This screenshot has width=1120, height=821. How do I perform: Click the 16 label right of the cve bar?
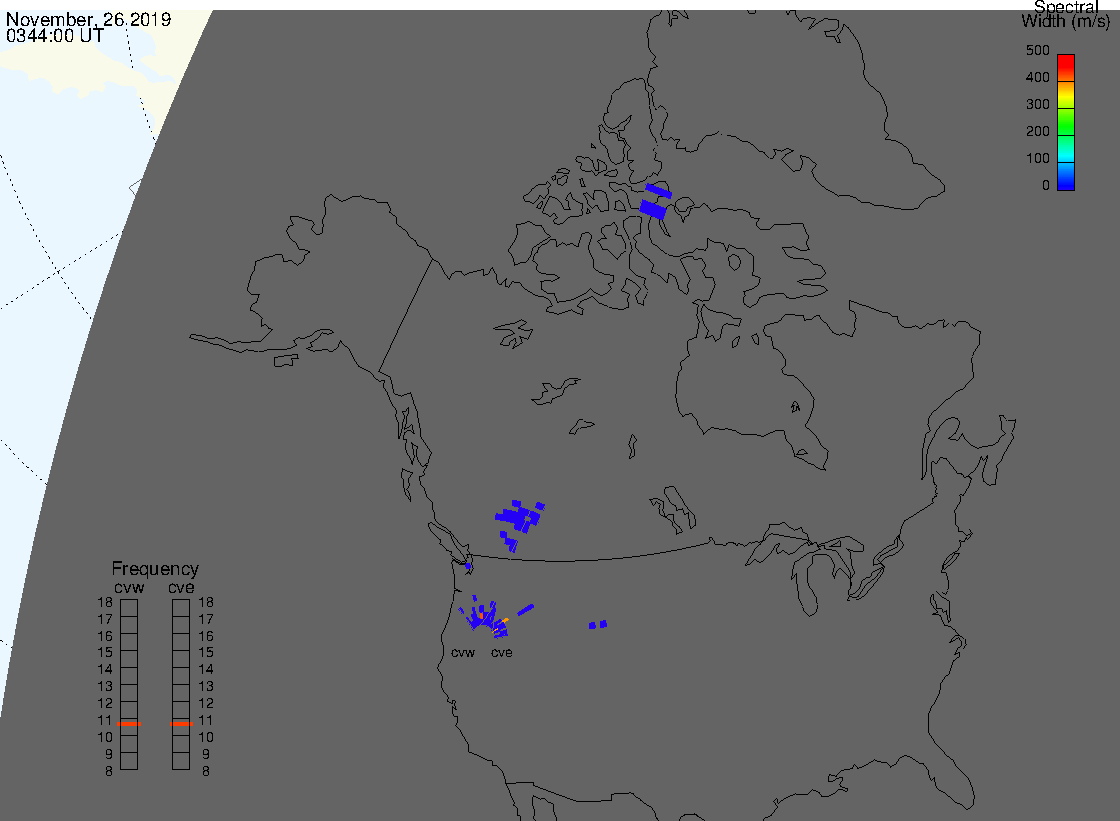[x=206, y=636]
